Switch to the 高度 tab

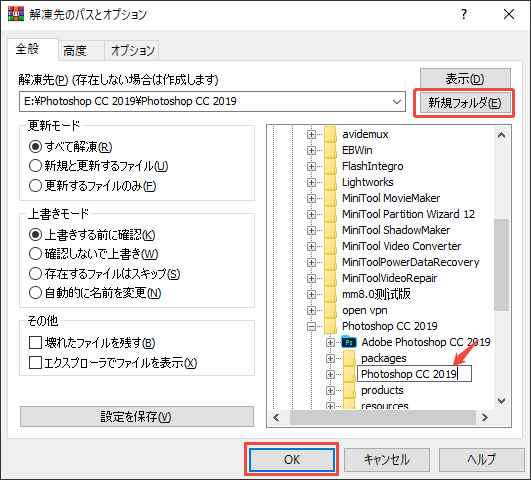coord(81,51)
